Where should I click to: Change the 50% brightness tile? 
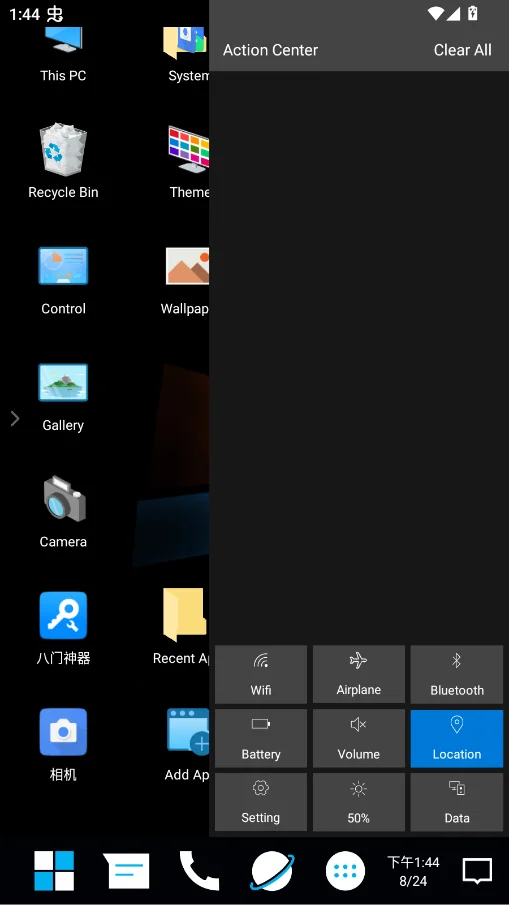pyautogui.click(x=358, y=802)
